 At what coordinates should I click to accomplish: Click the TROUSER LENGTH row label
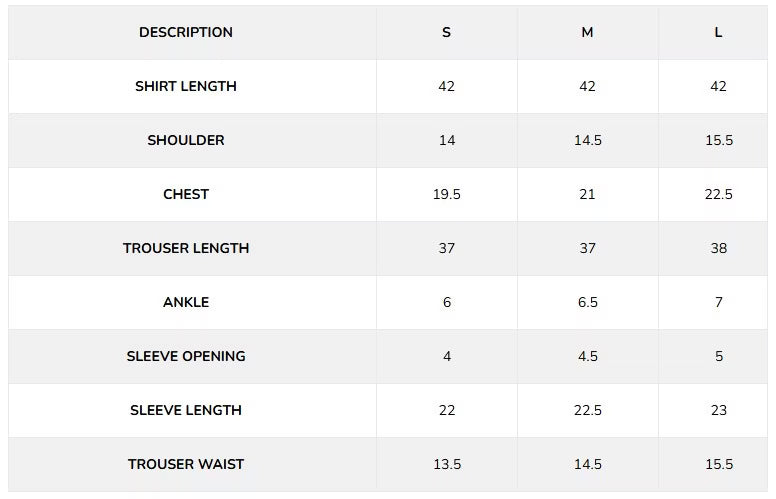[x=186, y=248]
